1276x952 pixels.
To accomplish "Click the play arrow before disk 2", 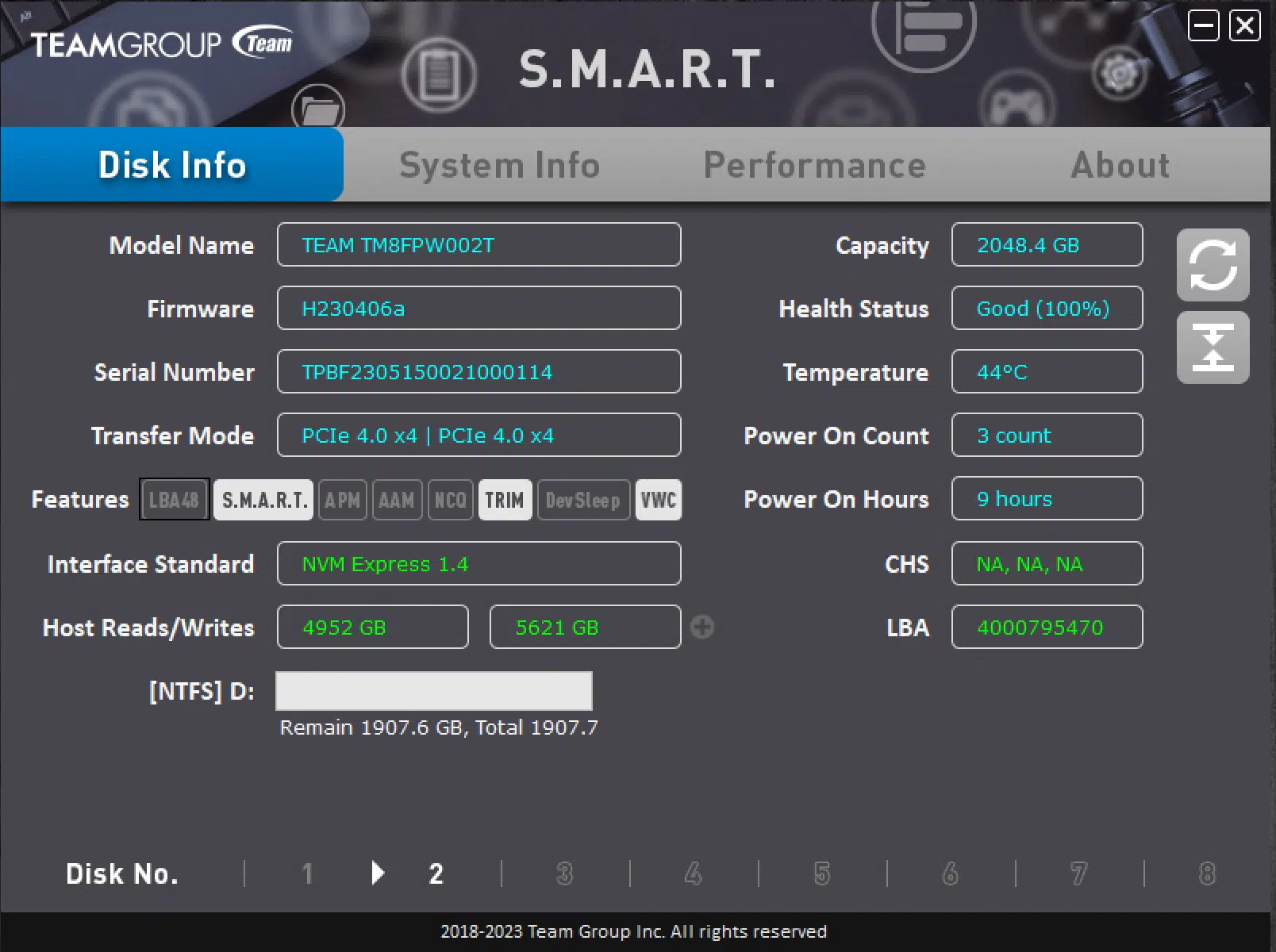I will (x=378, y=873).
